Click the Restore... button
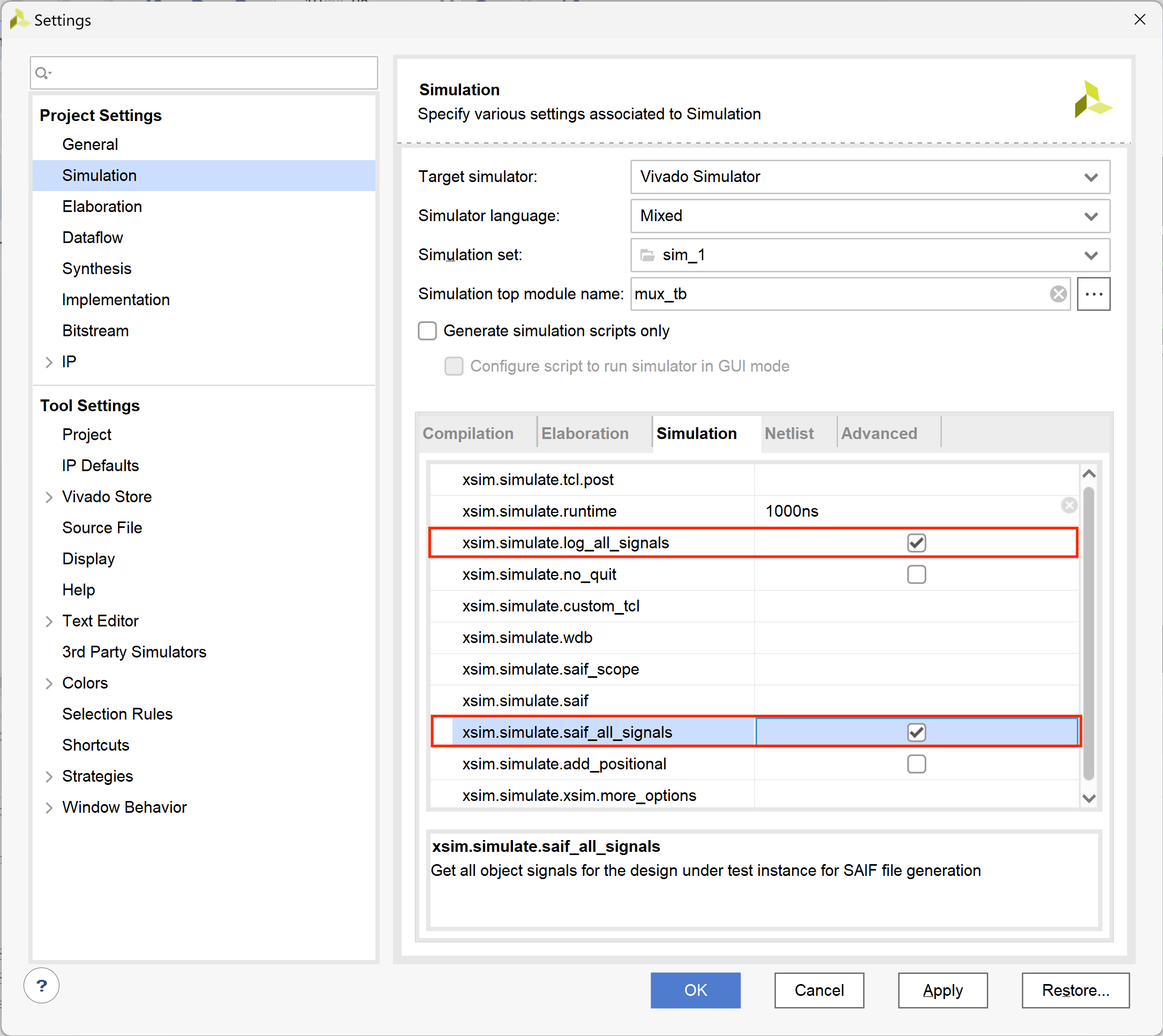The image size is (1163, 1036). click(1075, 990)
